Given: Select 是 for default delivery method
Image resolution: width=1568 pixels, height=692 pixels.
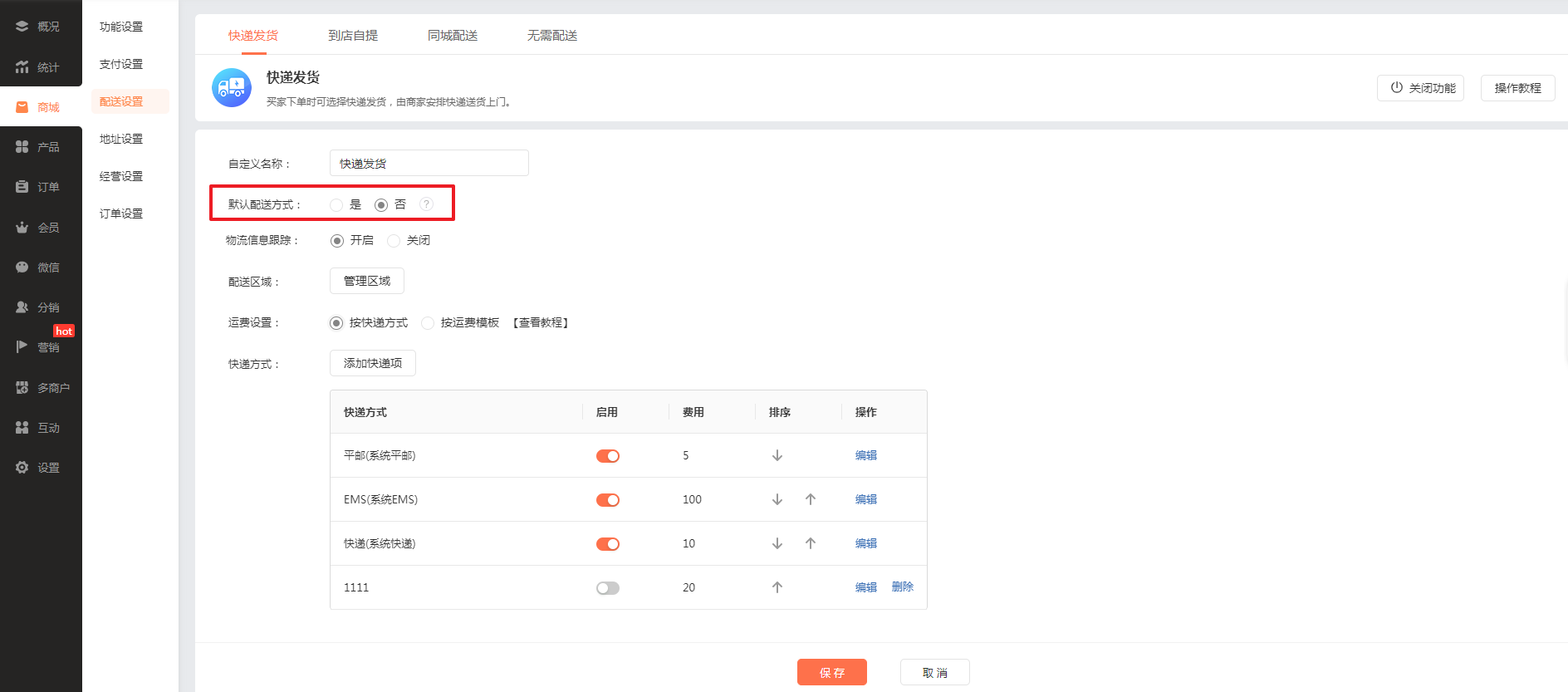Looking at the screenshot, I should [336, 204].
